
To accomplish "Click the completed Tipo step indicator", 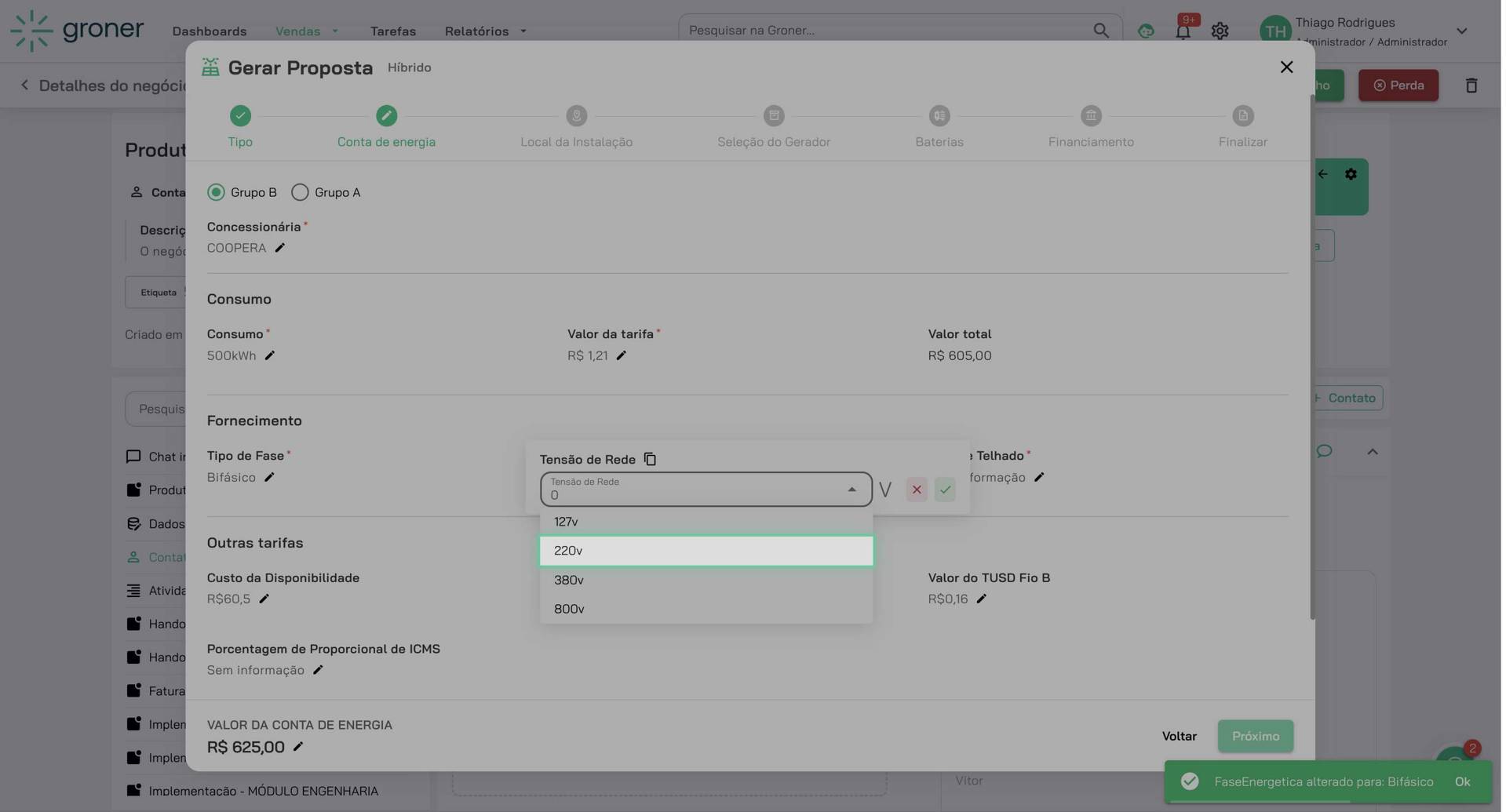I will tap(239, 115).
